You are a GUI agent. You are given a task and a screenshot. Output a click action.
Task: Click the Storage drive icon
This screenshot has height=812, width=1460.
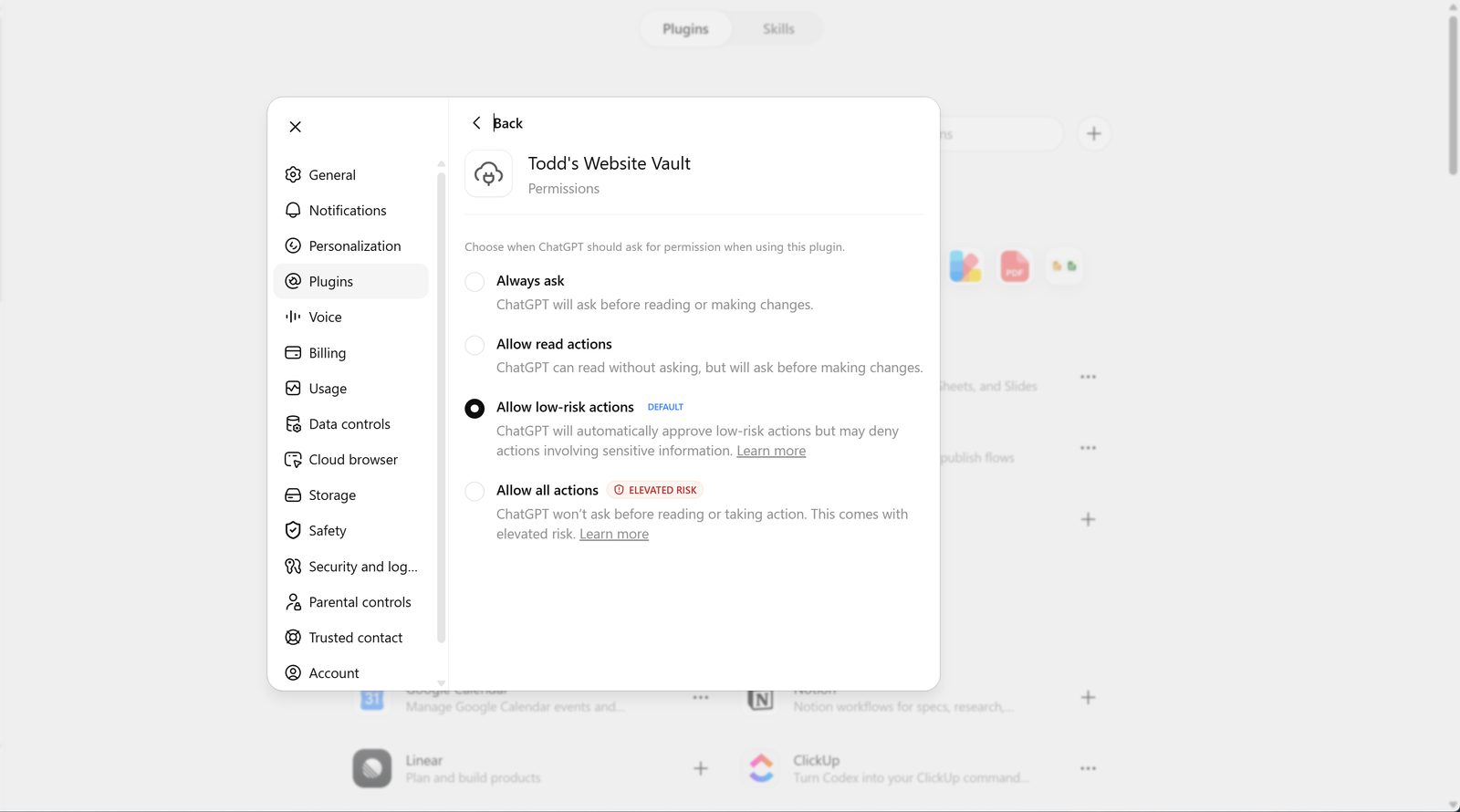click(x=293, y=494)
